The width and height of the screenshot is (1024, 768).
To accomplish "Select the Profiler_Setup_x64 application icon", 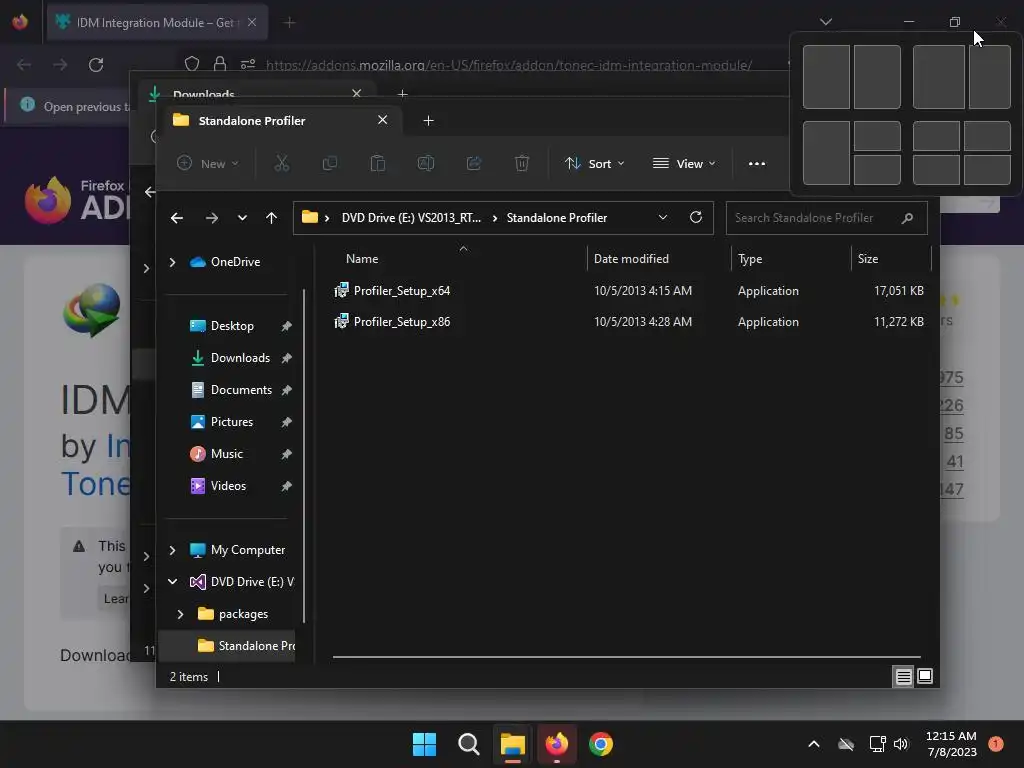I will 341,291.
